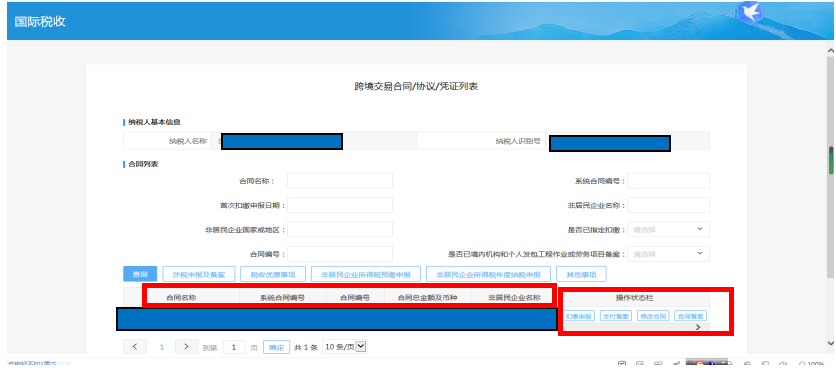
Task: Go to next page arrow in pagination
Action: tap(186, 346)
